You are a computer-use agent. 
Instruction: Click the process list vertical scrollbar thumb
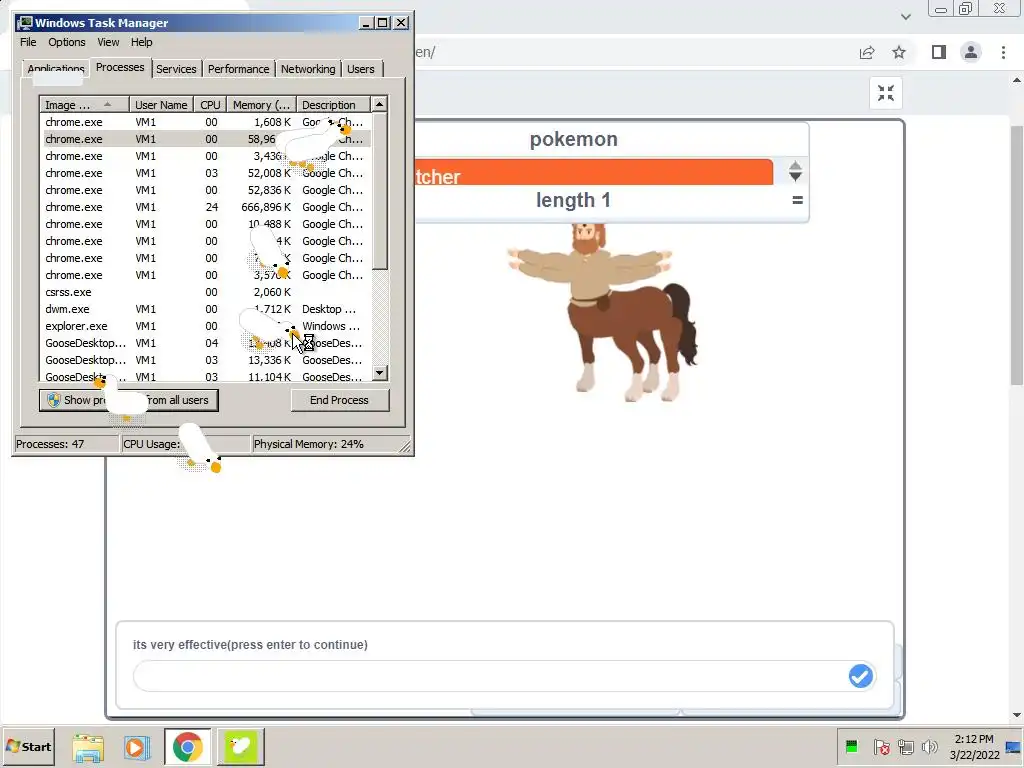point(379,191)
